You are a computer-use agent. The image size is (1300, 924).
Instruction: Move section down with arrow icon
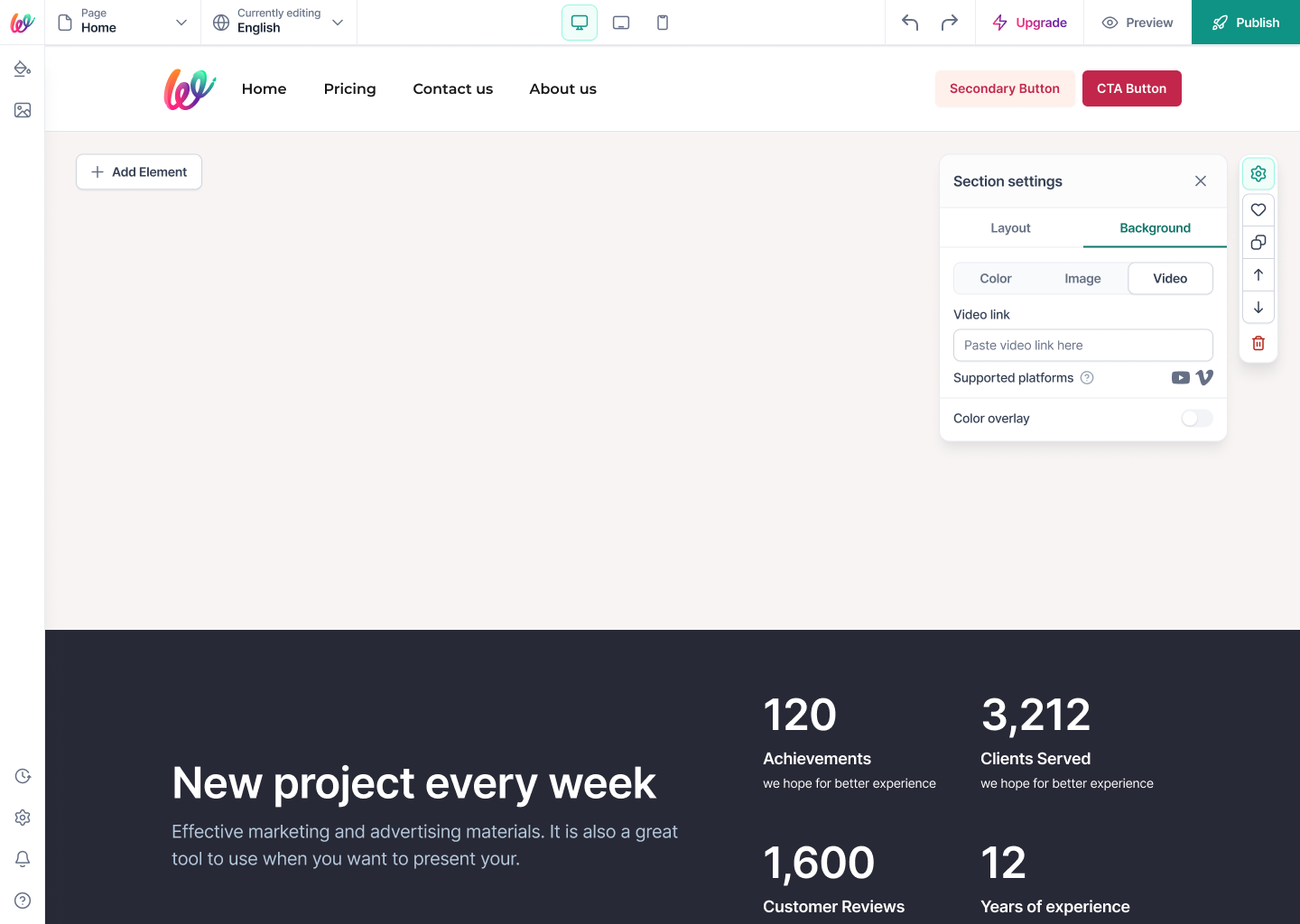(x=1258, y=307)
